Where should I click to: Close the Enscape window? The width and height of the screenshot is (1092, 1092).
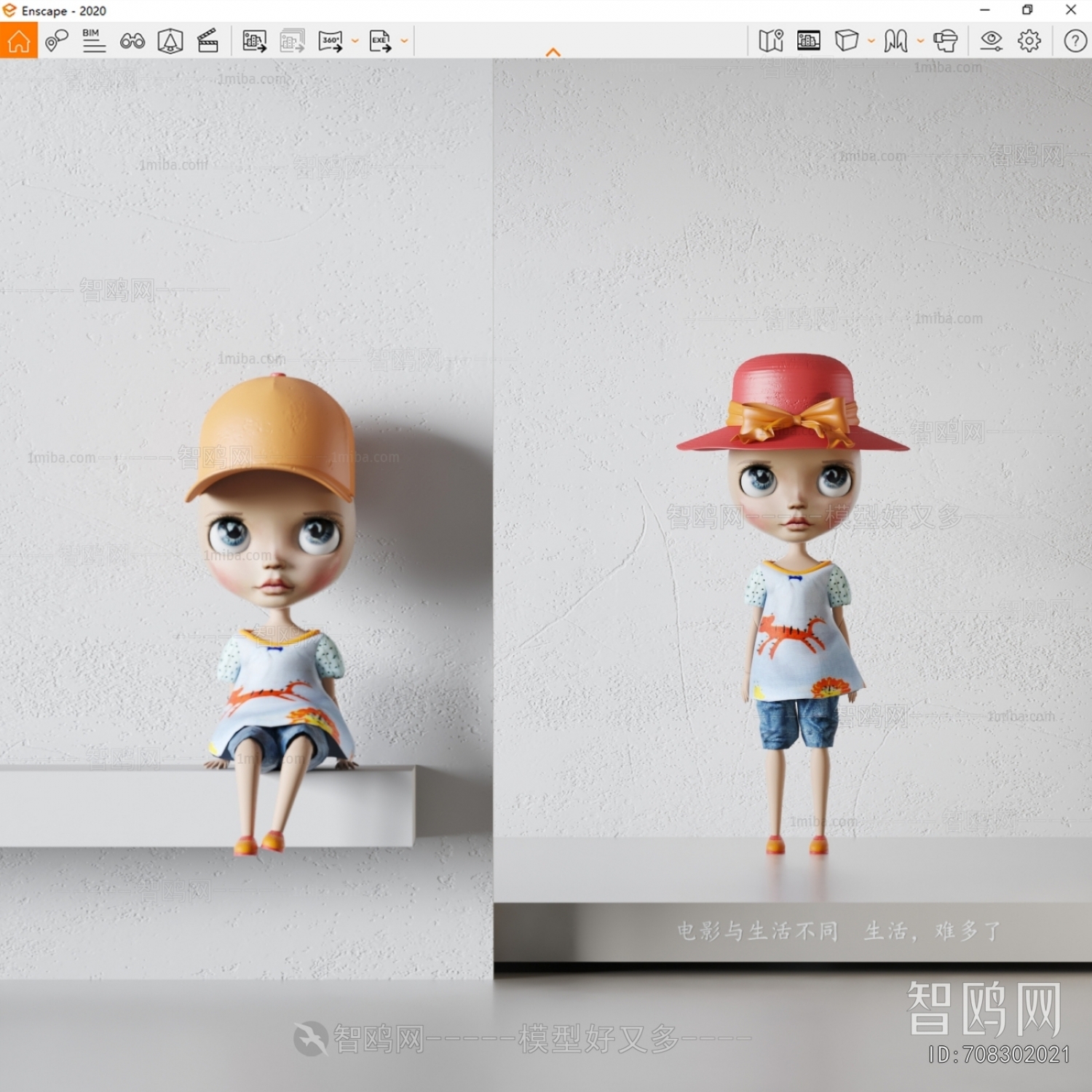[1071, 10]
